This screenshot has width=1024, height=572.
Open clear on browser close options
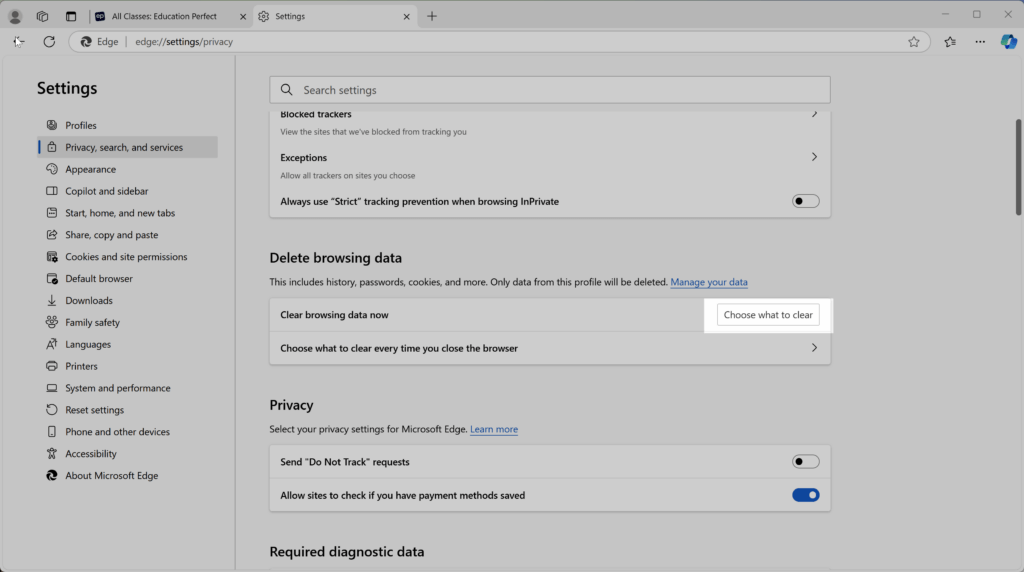coord(550,348)
